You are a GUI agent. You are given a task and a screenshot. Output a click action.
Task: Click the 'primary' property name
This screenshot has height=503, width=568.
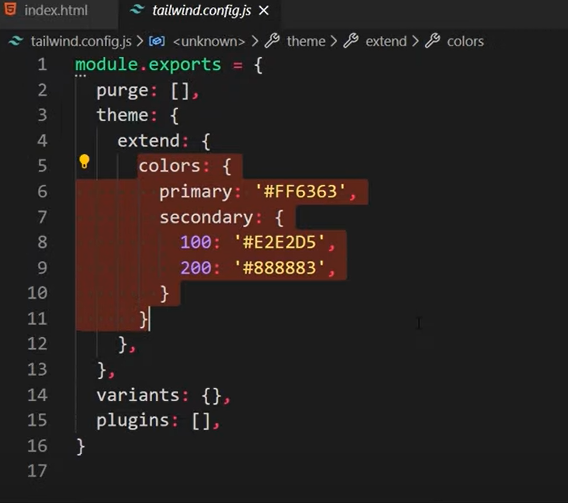click(196, 192)
